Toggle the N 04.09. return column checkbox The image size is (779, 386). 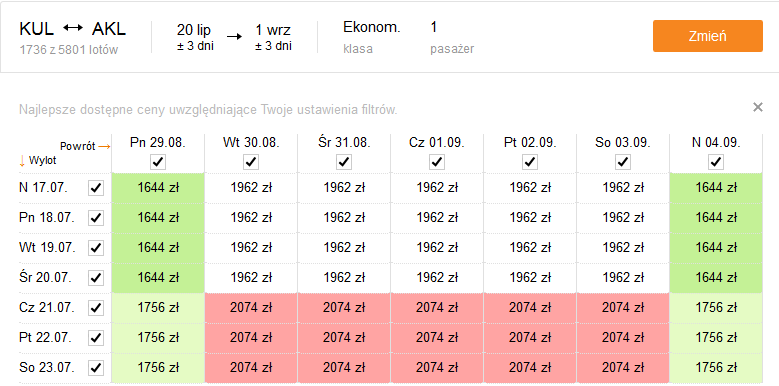point(715,162)
